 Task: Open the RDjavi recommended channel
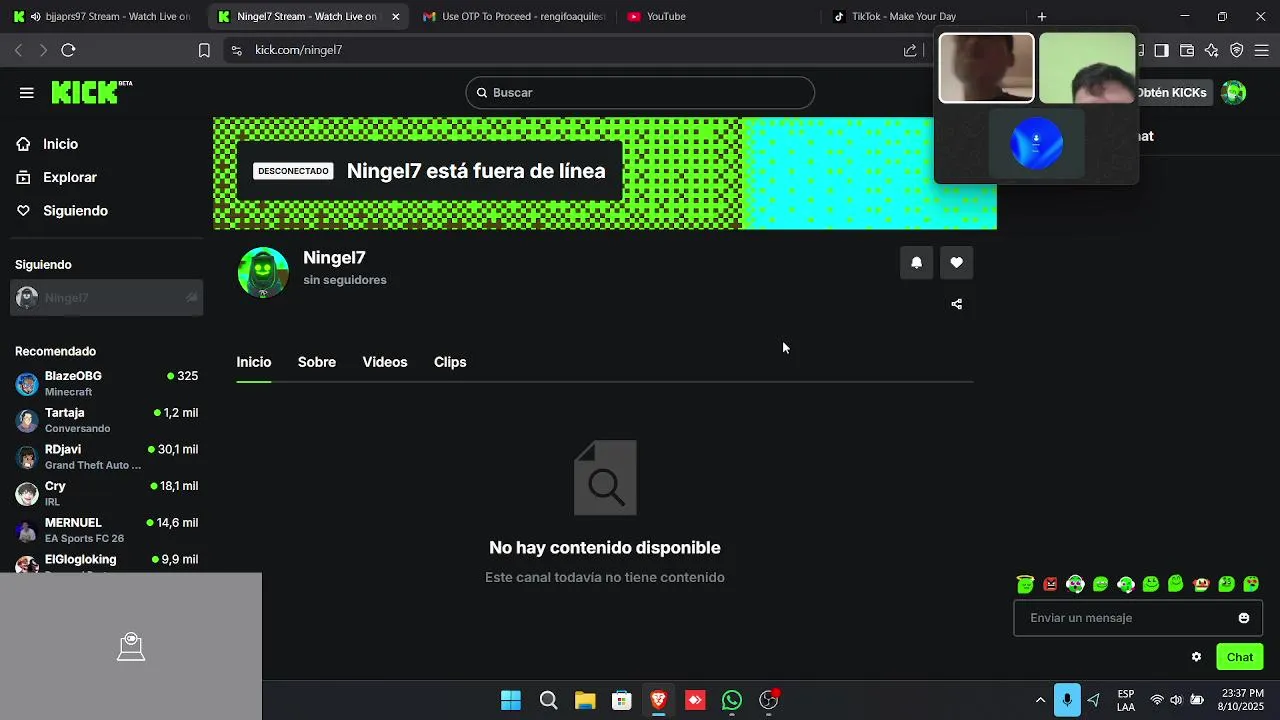(x=107, y=457)
